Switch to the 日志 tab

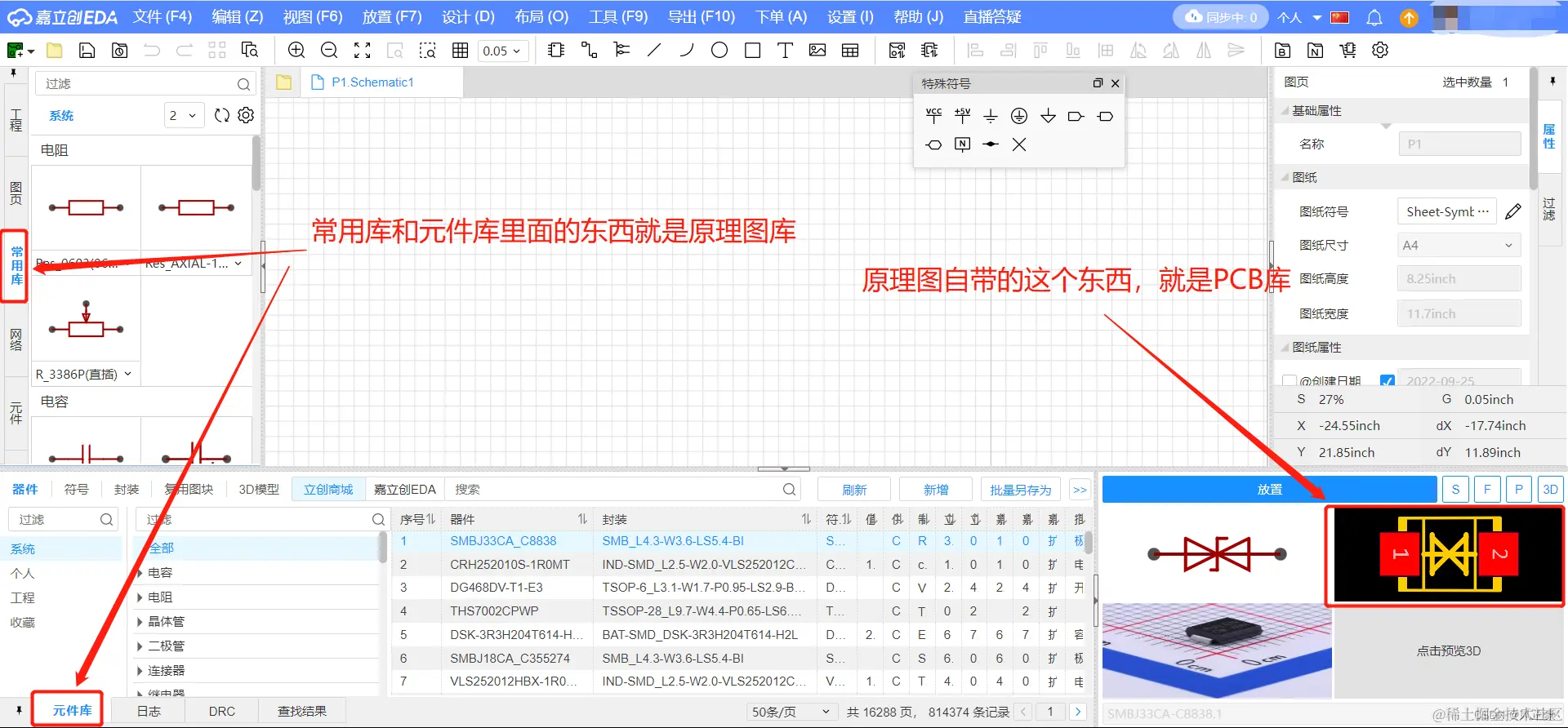click(149, 711)
